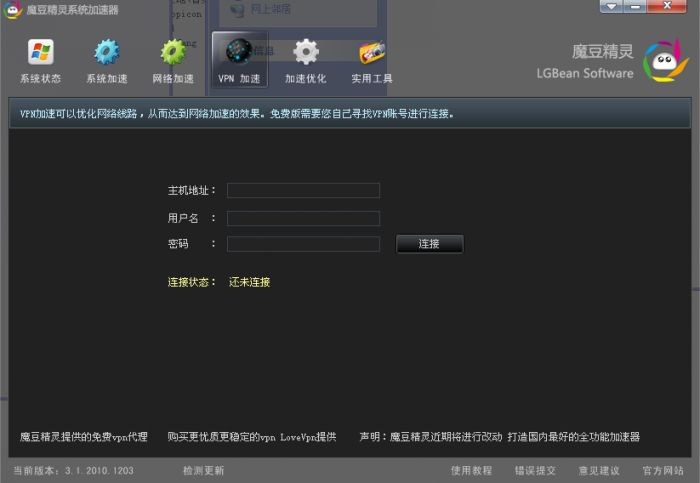The image size is (700, 483).
Task: Close the 魔豆精灵 window
Action: (667, 6)
